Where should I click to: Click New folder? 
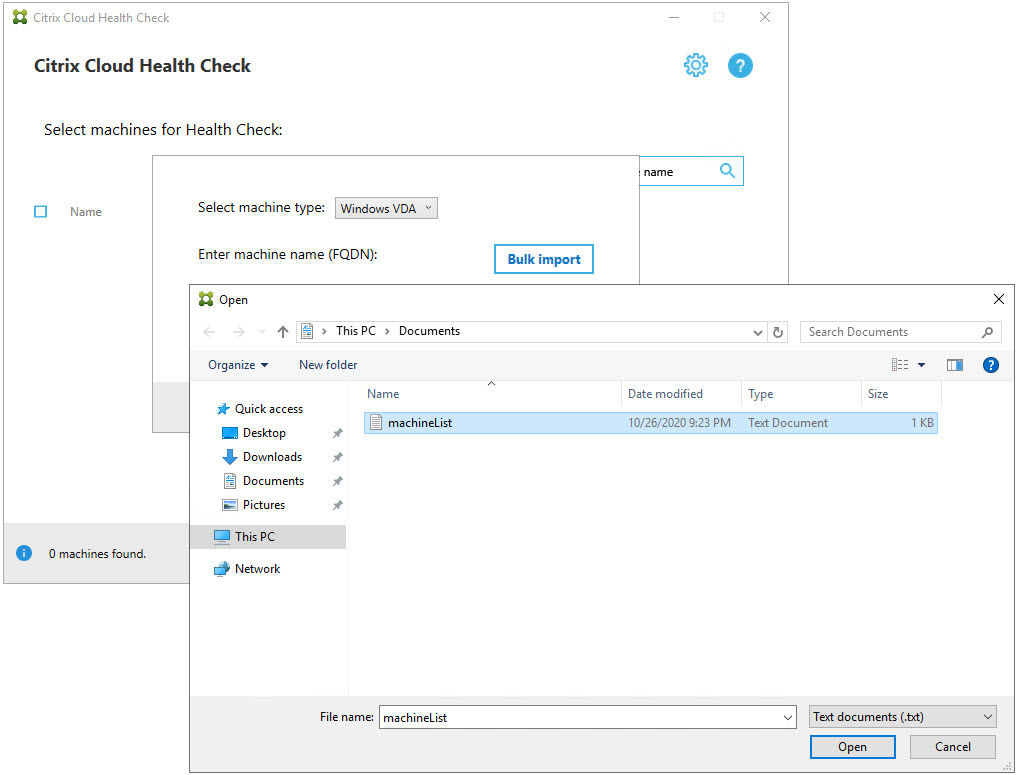pos(328,365)
